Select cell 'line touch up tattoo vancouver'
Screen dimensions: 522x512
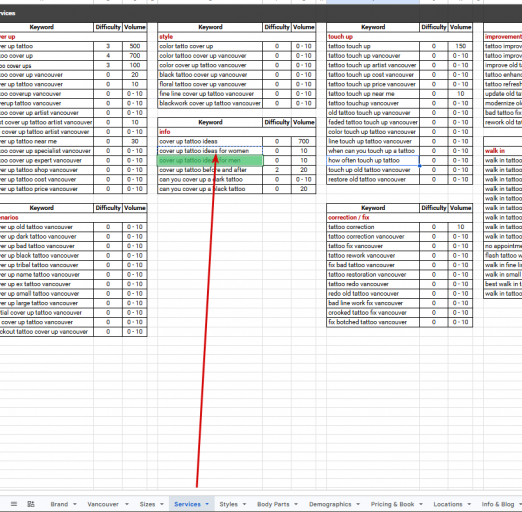point(373,141)
